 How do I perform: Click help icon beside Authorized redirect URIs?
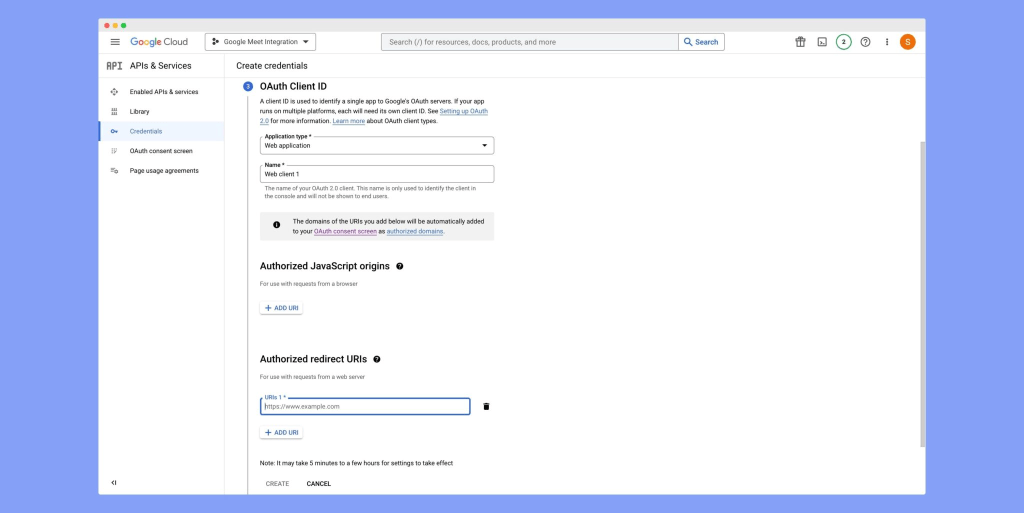click(x=377, y=359)
